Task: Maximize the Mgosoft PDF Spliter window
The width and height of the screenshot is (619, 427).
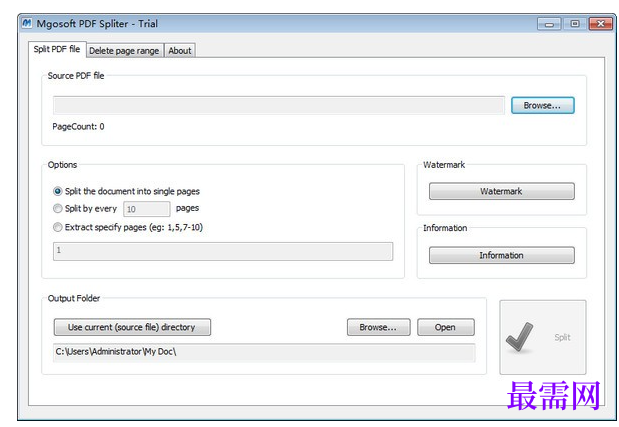Action: [x=575, y=24]
